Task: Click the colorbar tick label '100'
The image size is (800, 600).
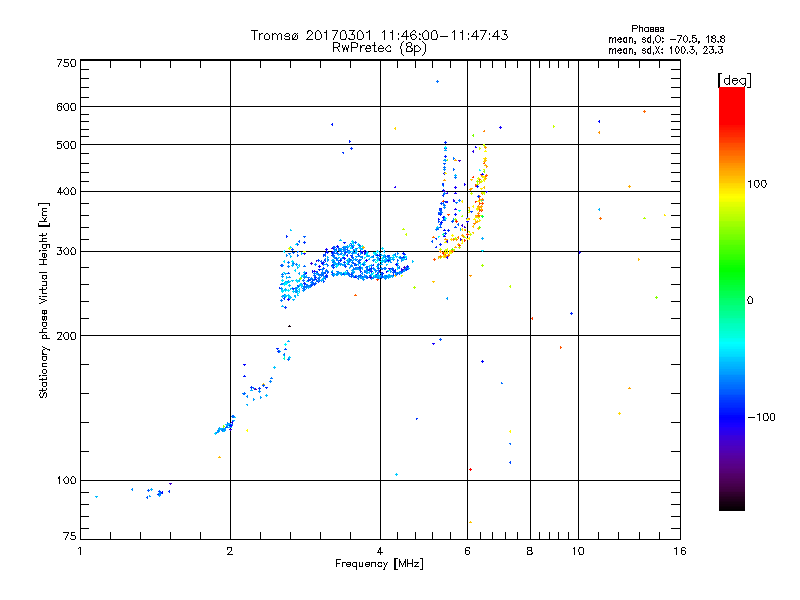Action: [x=757, y=184]
